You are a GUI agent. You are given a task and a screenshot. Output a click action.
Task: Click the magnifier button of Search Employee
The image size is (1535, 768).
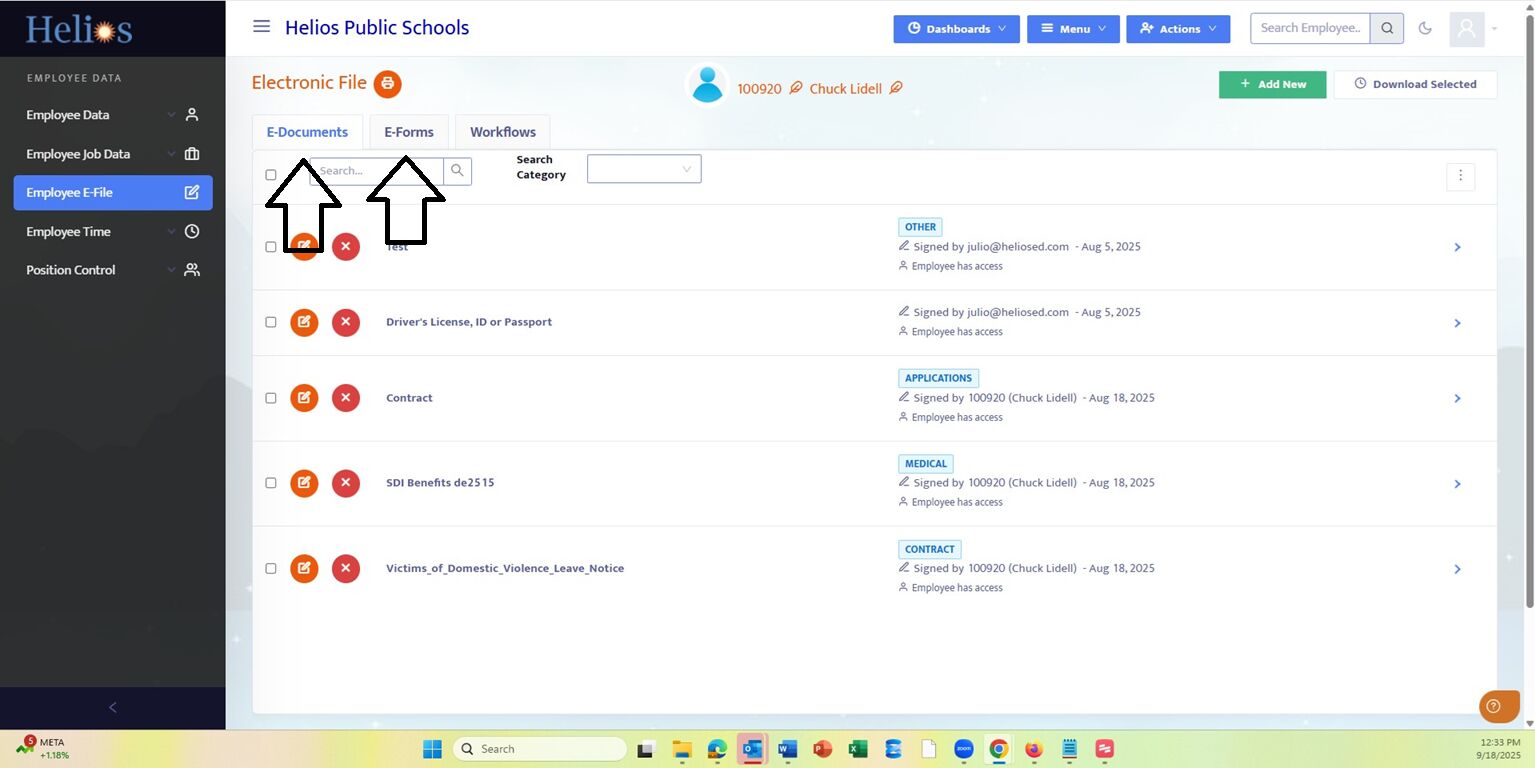(1387, 28)
